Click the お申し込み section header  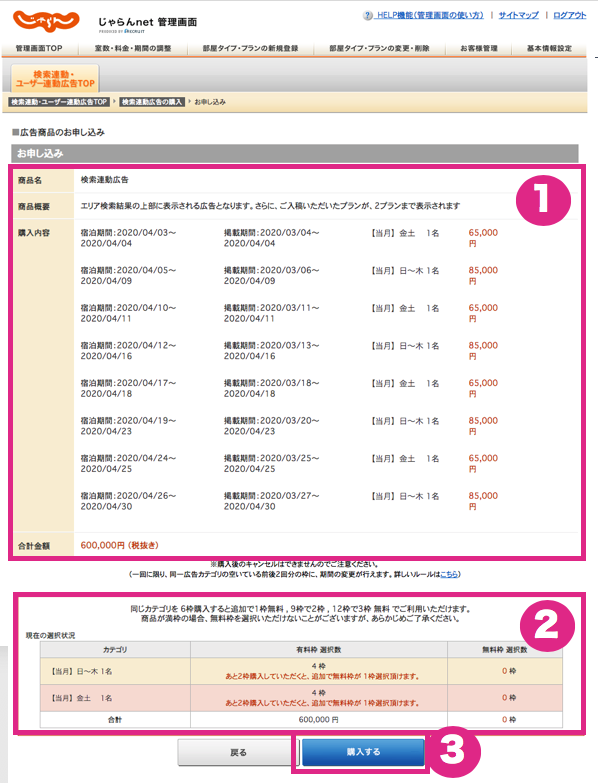click(x=295, y=153)
